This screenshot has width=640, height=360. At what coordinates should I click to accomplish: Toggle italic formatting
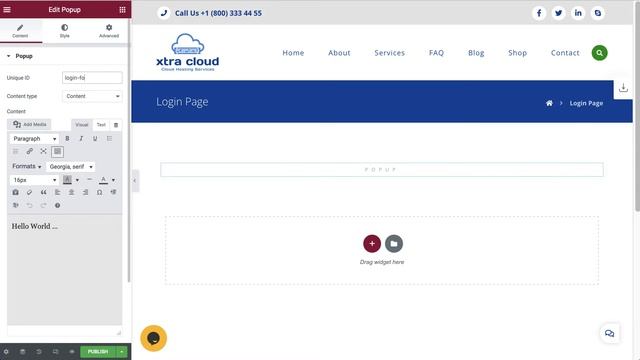click(81, 139)
